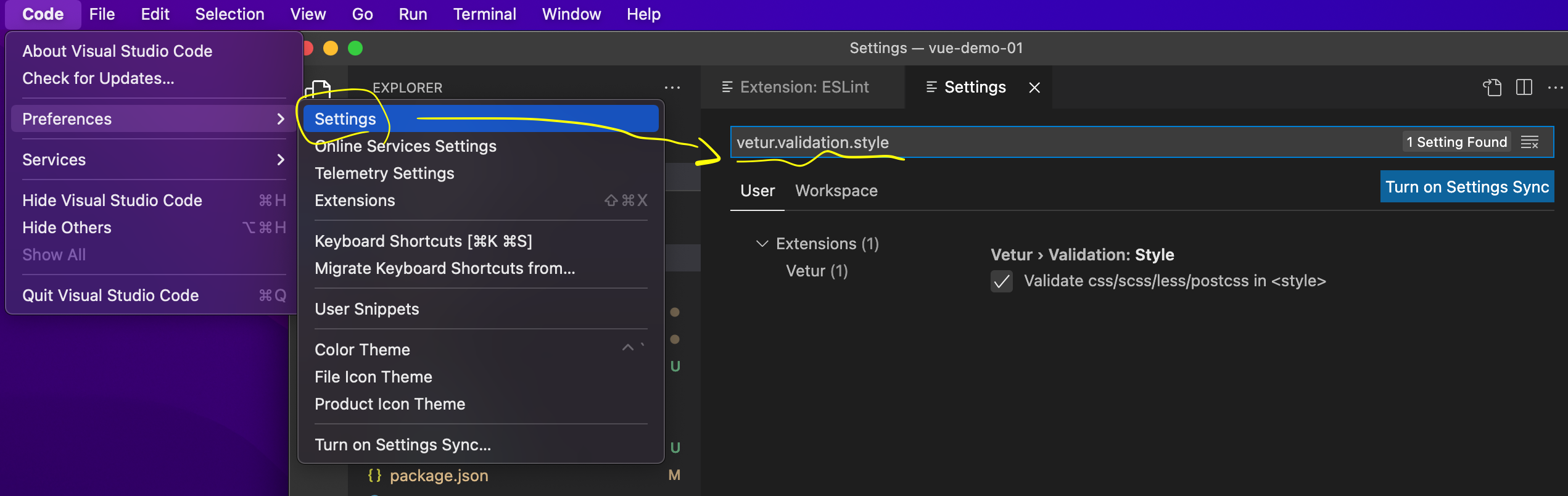The width and height of the screenshot is (1568, 496).
Task: Choose Quit Visual Studio Code
Action: point(153,296)
